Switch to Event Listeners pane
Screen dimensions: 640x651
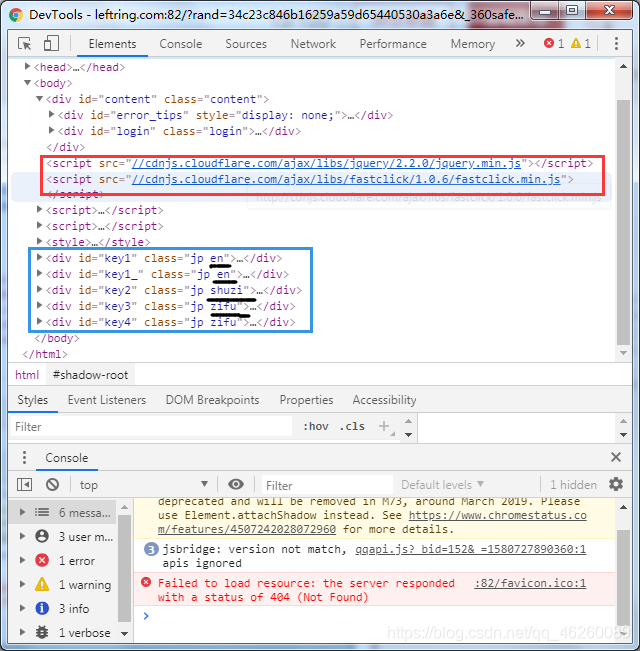(107, 400)
